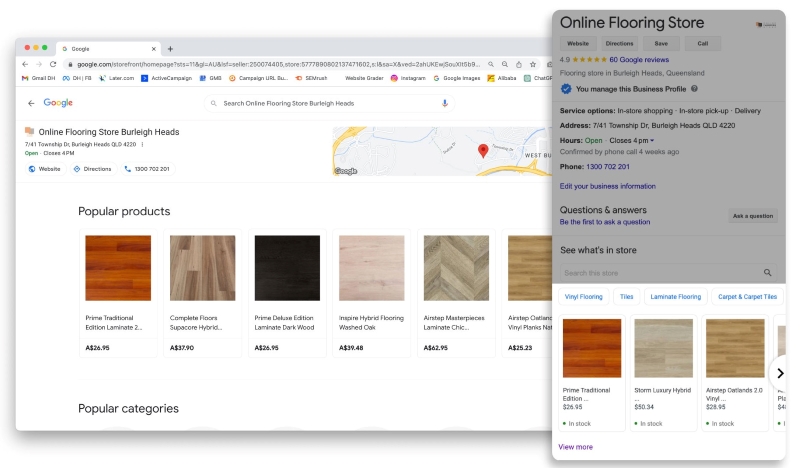Click the browser forward arrow
800x468 pixels.
point(39,64)
